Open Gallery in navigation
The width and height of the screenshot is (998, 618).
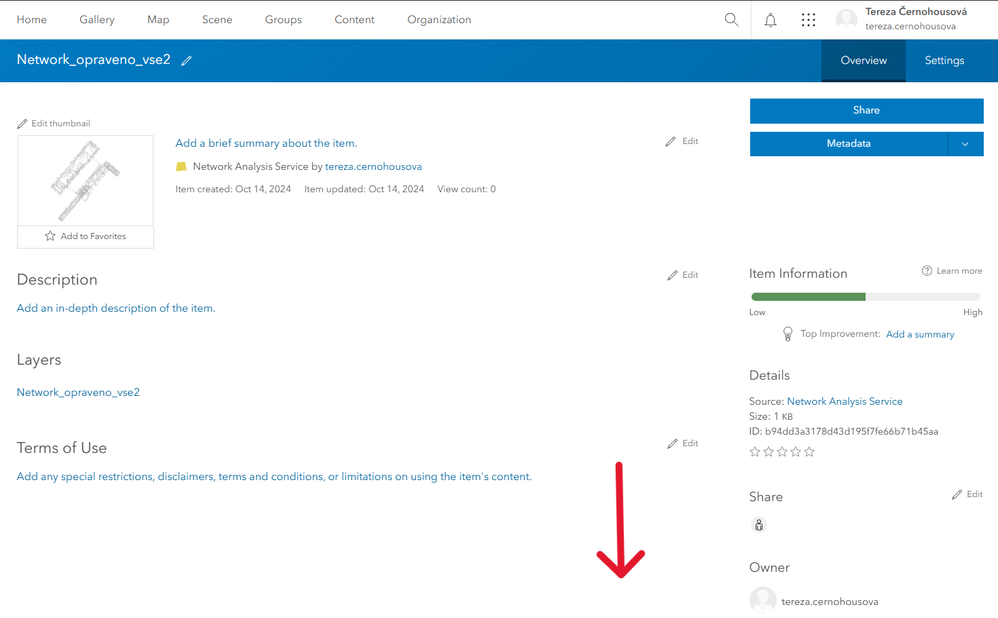[x=97, y=20]
